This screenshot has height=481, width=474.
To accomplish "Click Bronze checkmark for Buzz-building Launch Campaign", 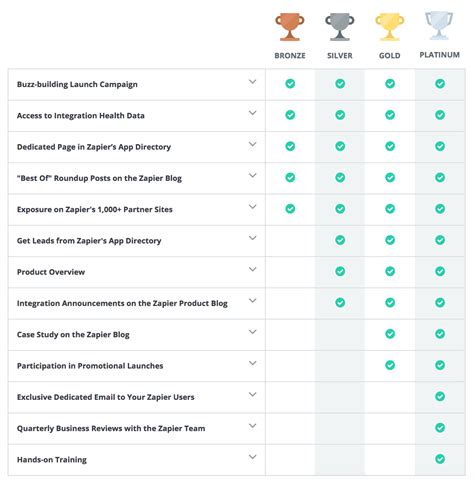I will (x=290, y=84).
